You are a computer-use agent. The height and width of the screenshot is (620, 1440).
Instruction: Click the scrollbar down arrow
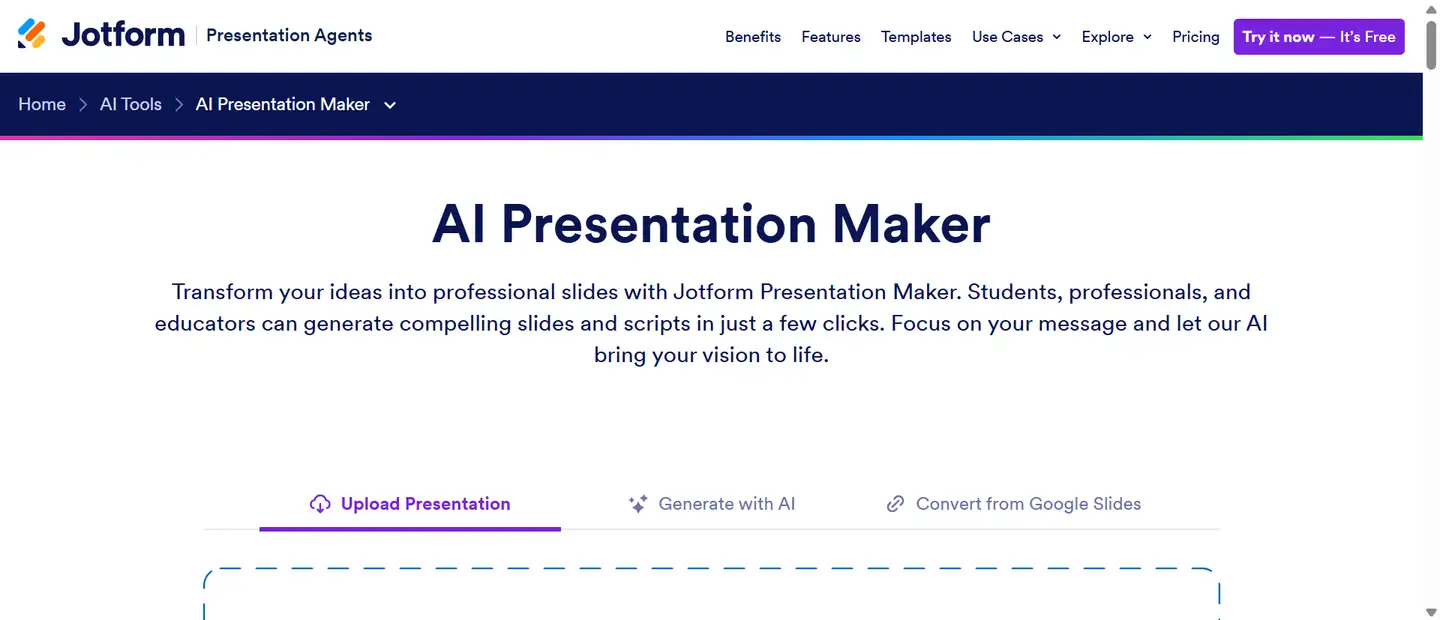tap(1431, 612)
